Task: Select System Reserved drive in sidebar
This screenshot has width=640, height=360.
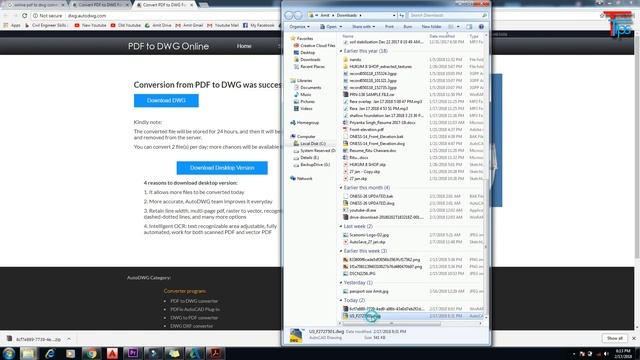Action: pos(315,151)
